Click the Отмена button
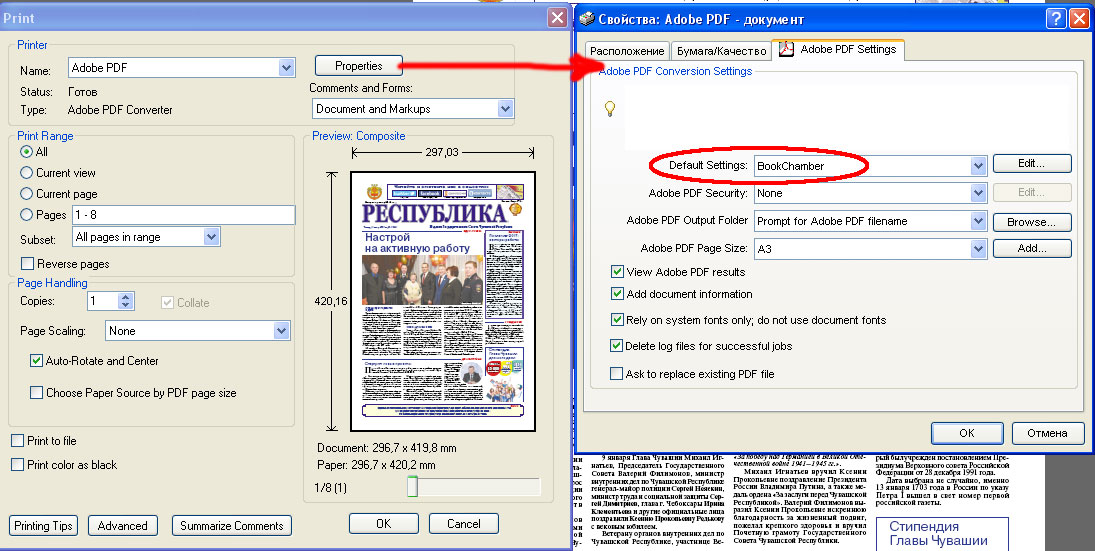Screen dimensions: 1095x551 (x=1048, y=433)
